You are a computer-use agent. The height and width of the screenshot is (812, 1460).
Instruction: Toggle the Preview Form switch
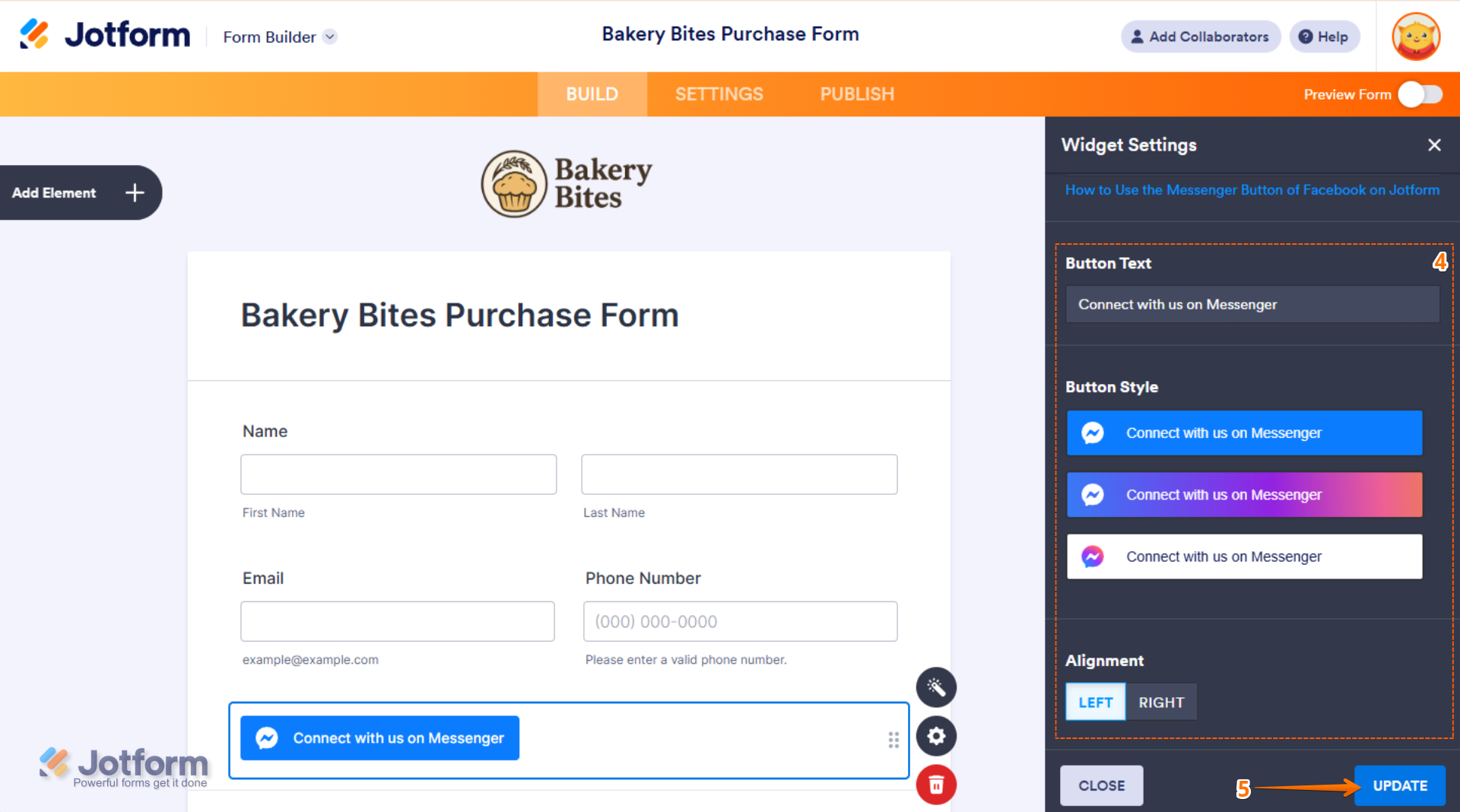(1420, 94)
